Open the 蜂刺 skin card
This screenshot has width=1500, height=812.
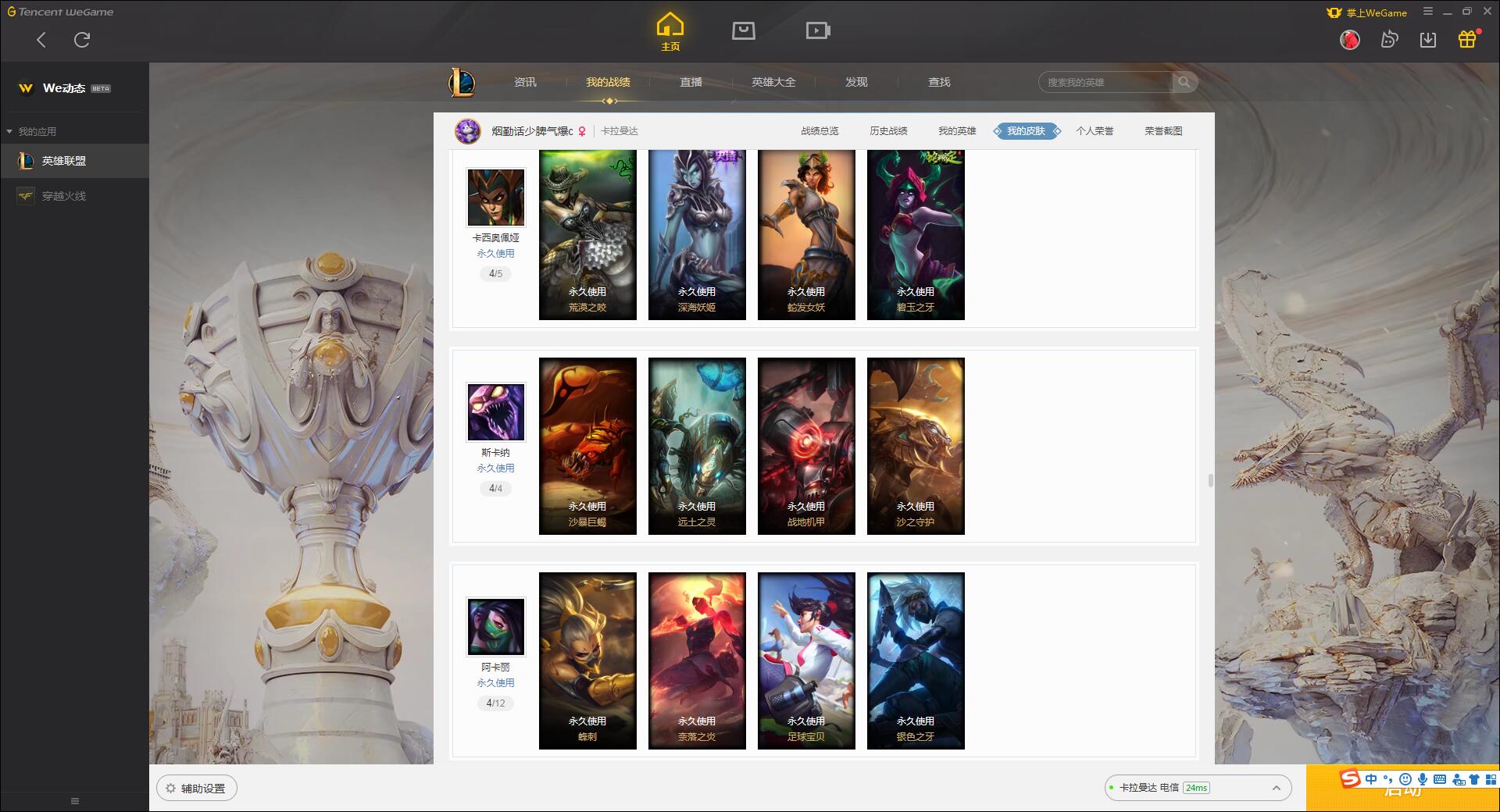pos(587,661)
